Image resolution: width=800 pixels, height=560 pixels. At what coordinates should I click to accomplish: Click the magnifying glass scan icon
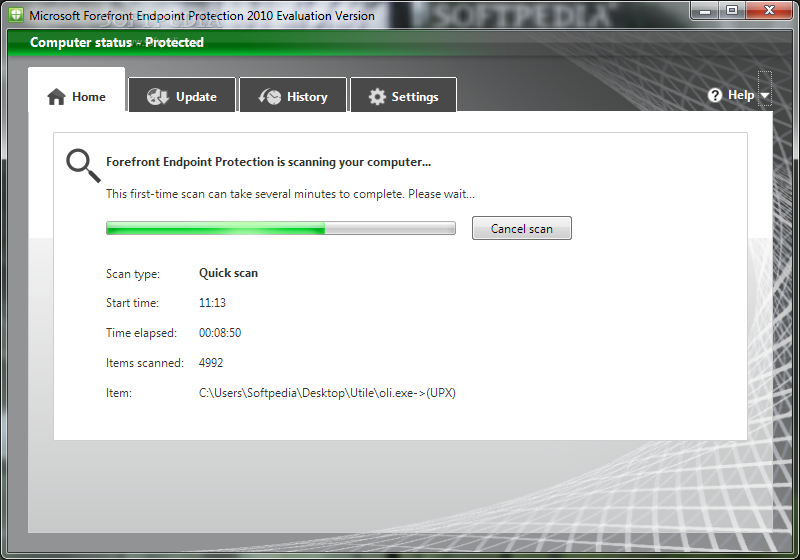click(x=83, y=165)
